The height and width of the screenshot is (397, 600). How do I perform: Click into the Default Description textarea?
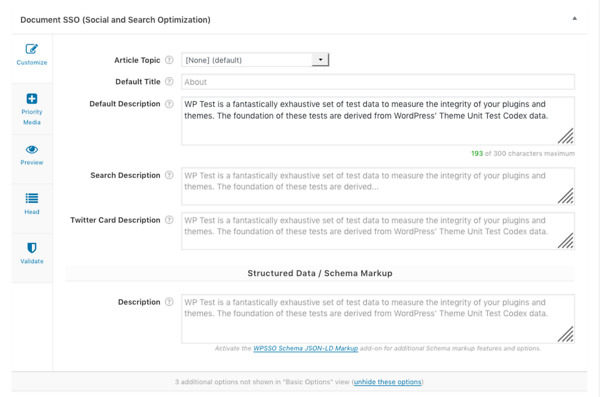[378, 121]
